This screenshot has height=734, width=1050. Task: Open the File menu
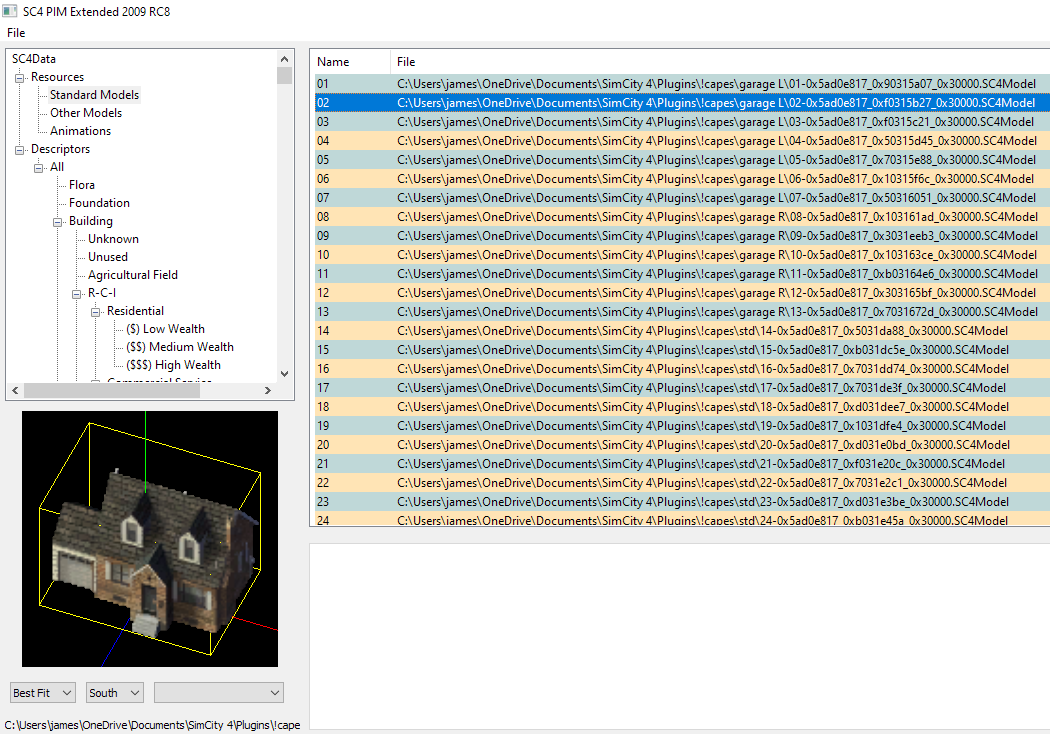tap(16, 33)
